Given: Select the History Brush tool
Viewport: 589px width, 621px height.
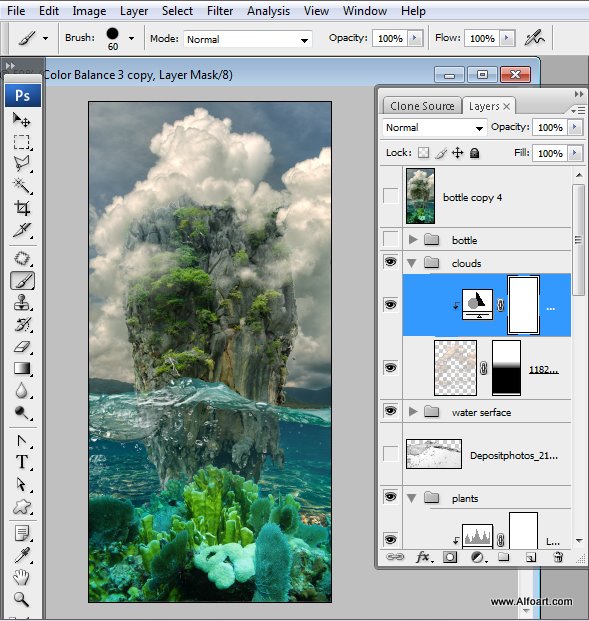Looking at the screenshot, I should [22, 325].
